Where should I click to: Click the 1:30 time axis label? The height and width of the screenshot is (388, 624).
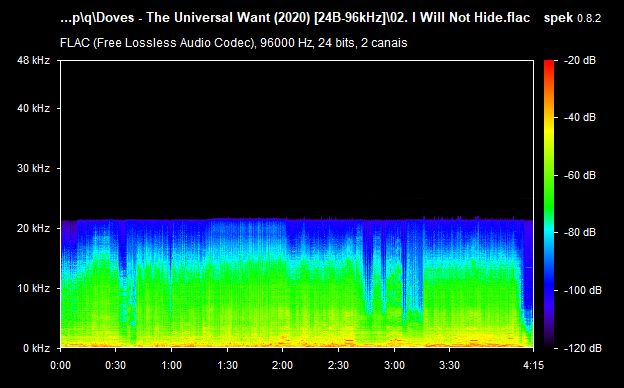227,365
